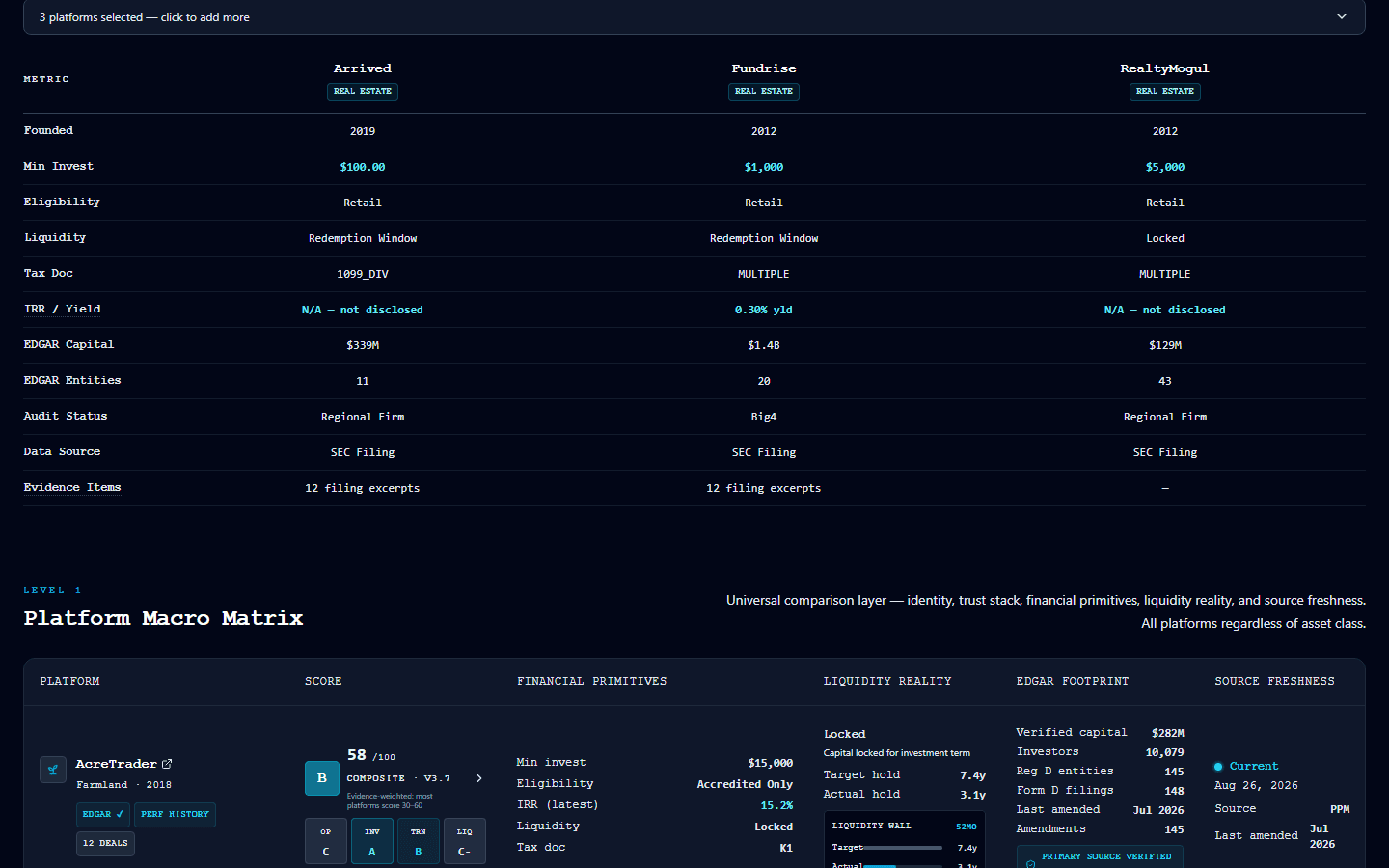Click the RealtyMogul REAL ESTATE tag

click(1165, 92)
